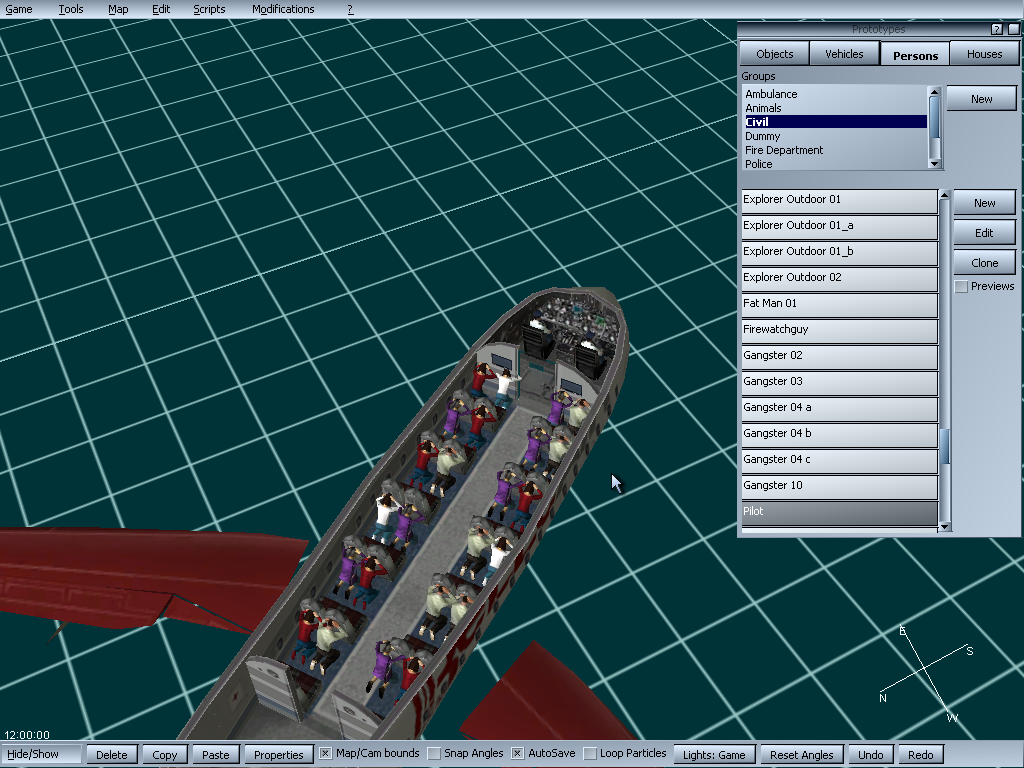This screenshot has height=768, width=1024.
Task: Click the Copy button
Action: coord(165,755)
